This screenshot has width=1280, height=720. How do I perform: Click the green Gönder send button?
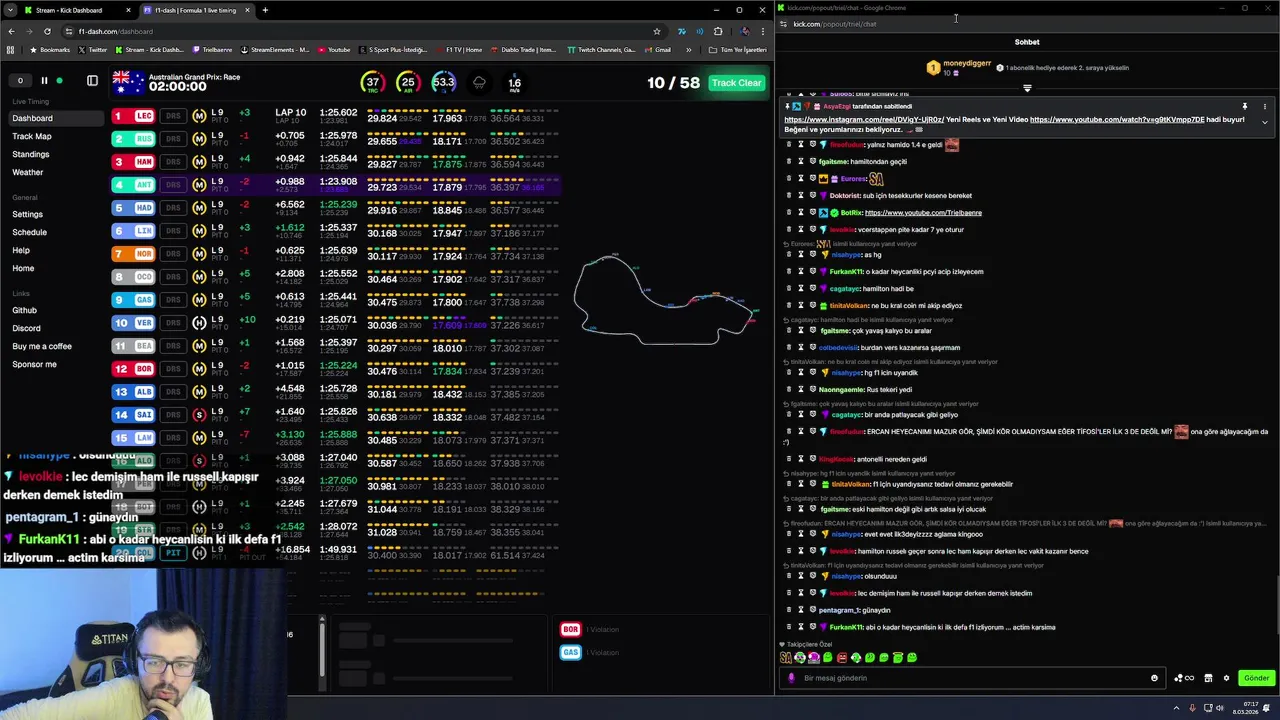coord(1256,678)
